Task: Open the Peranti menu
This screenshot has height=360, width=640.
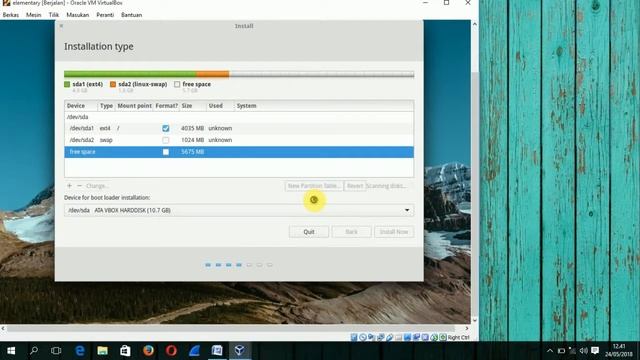Action: [x=105, y=15]
